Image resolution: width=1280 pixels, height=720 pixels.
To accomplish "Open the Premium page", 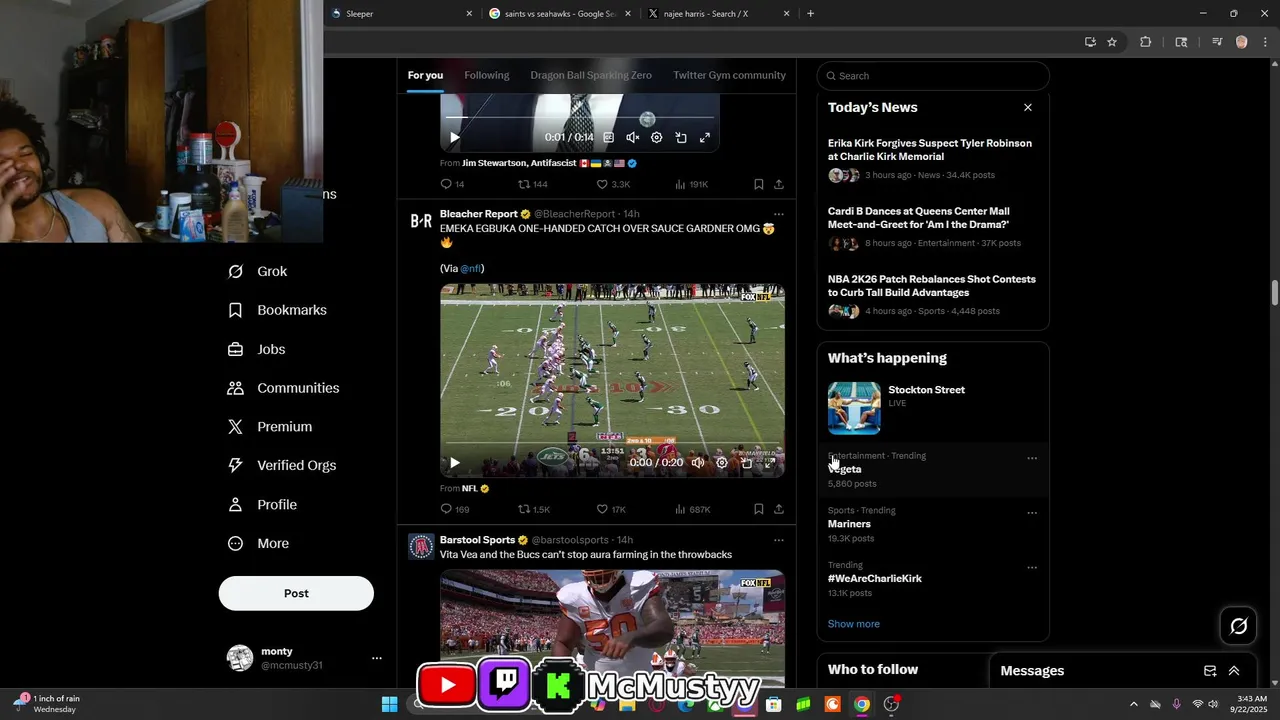I will [x=269, y=427].
